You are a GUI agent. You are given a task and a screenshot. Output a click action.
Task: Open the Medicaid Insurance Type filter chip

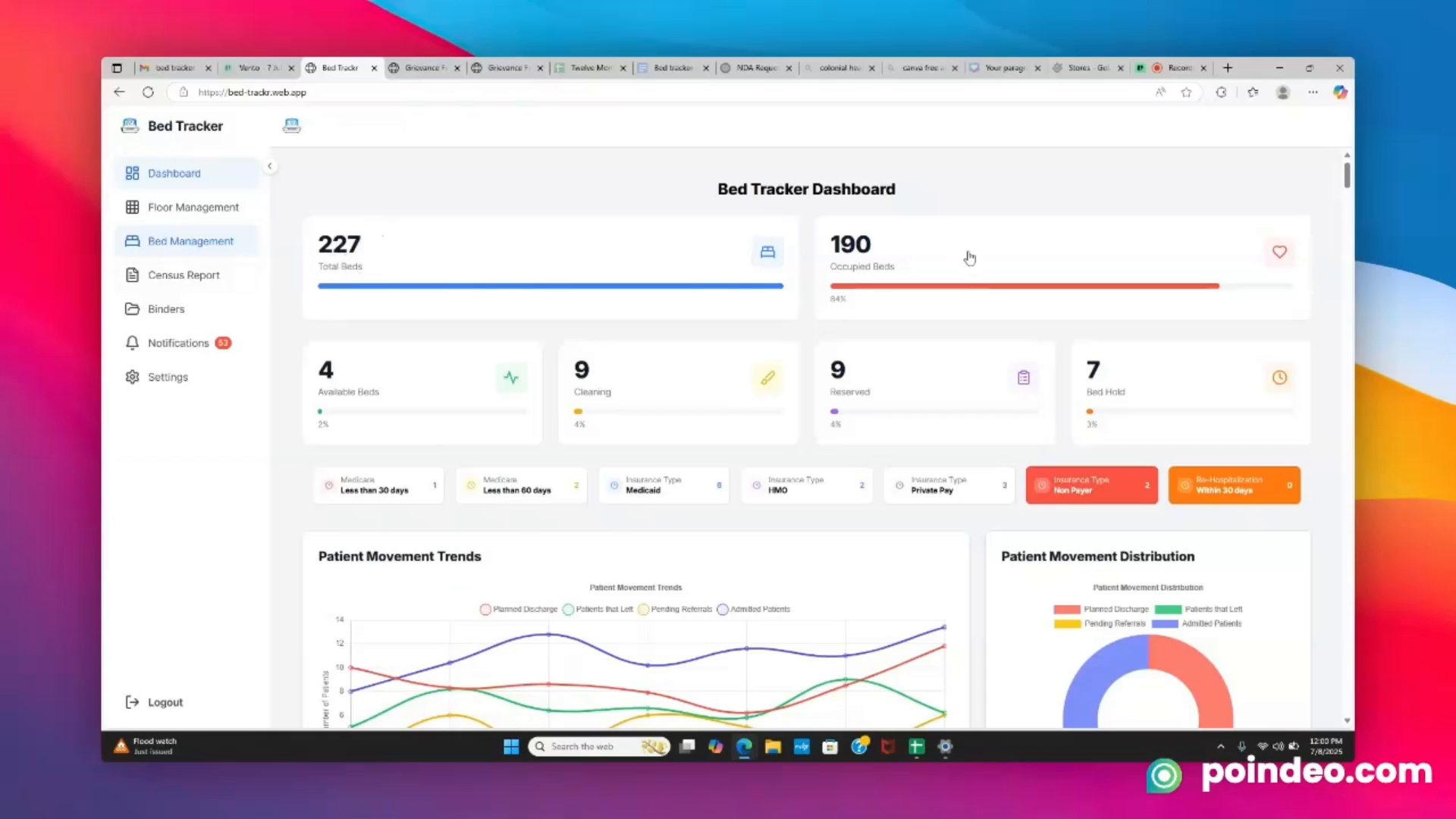coord(664,485)
